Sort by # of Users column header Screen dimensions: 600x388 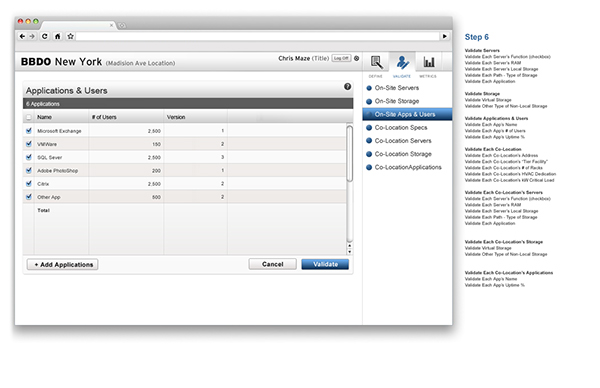coord(104,117)
